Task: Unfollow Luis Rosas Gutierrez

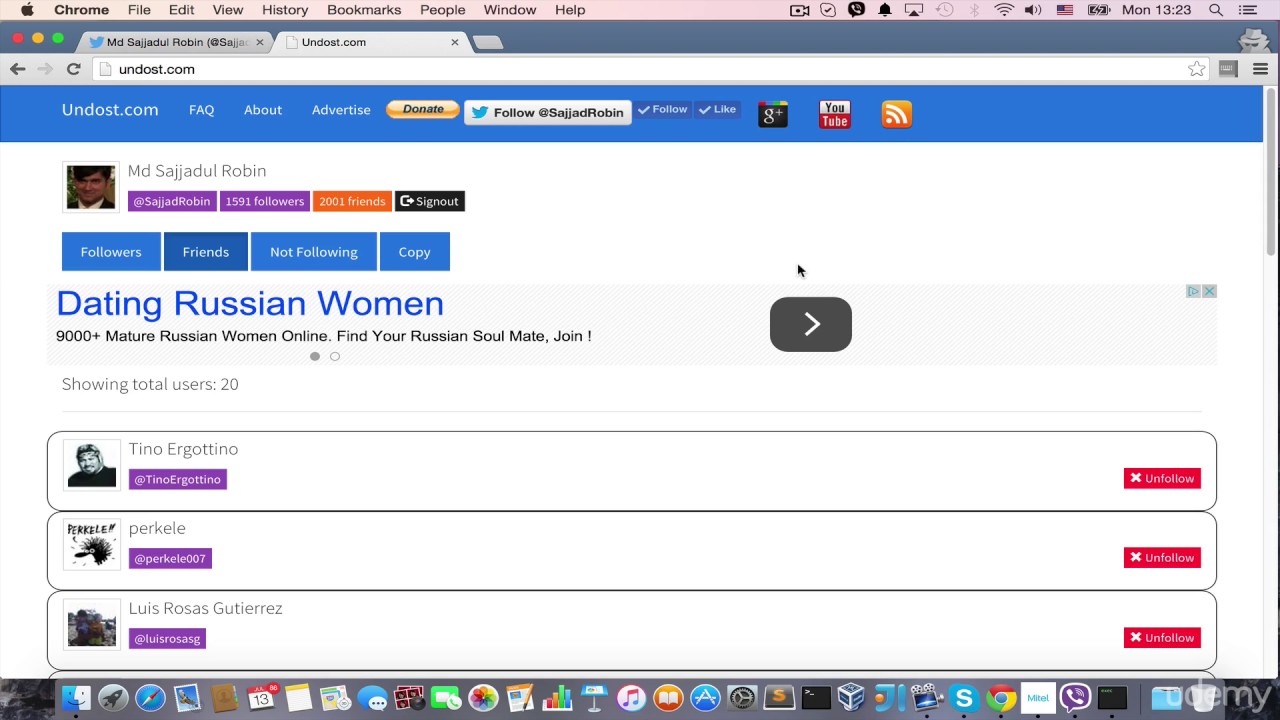Action: pyautogui.click(x=1162, y=638)
